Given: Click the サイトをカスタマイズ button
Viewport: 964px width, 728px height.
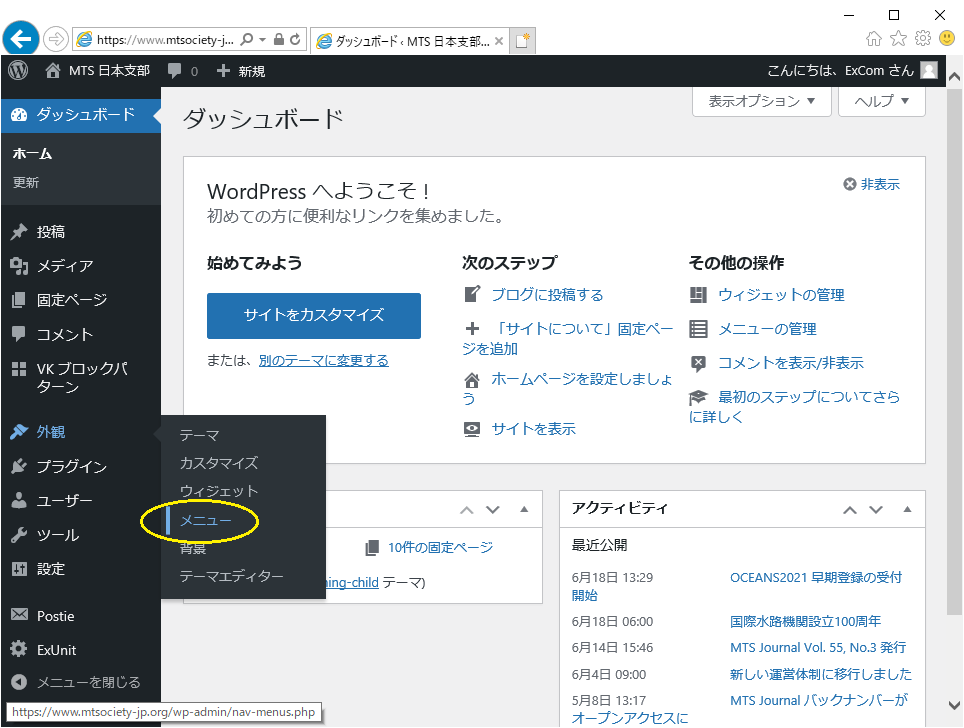Looking at the screenshot, I should point(313,315).
